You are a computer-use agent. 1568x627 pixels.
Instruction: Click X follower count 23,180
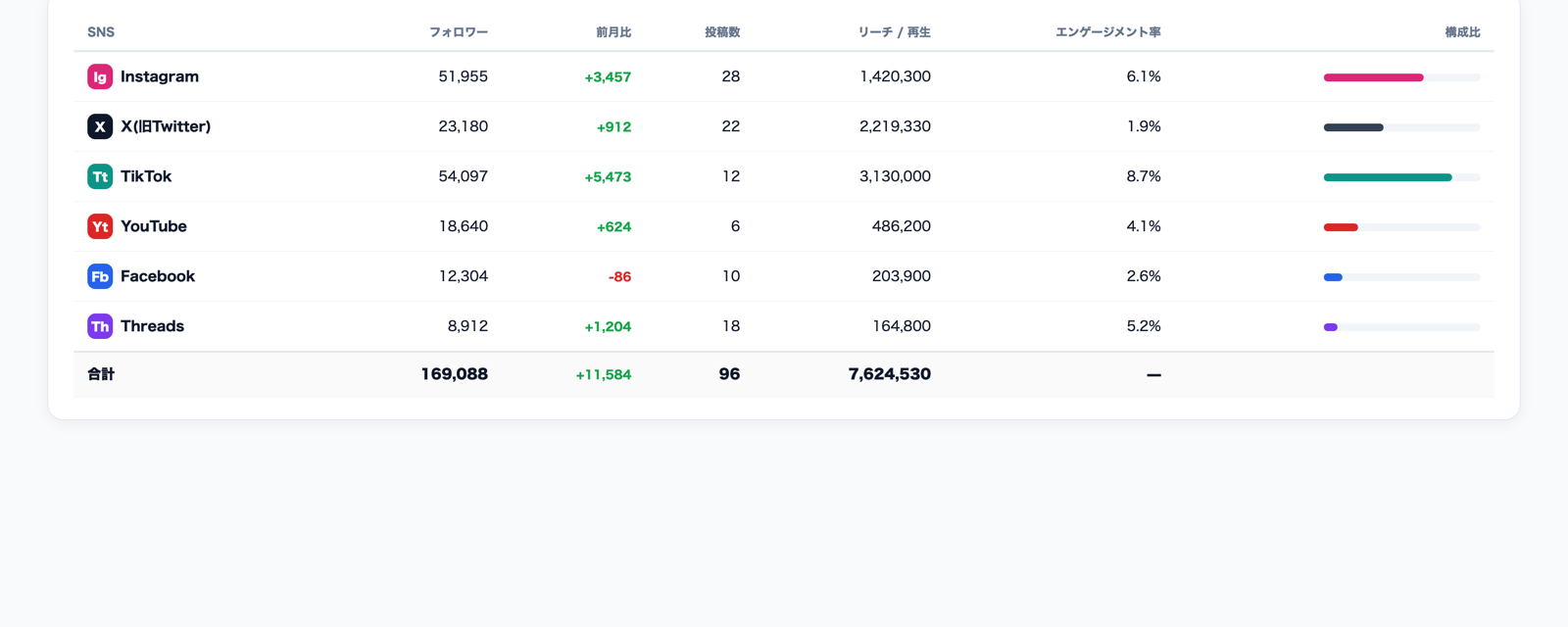click(x=464, y=126)
